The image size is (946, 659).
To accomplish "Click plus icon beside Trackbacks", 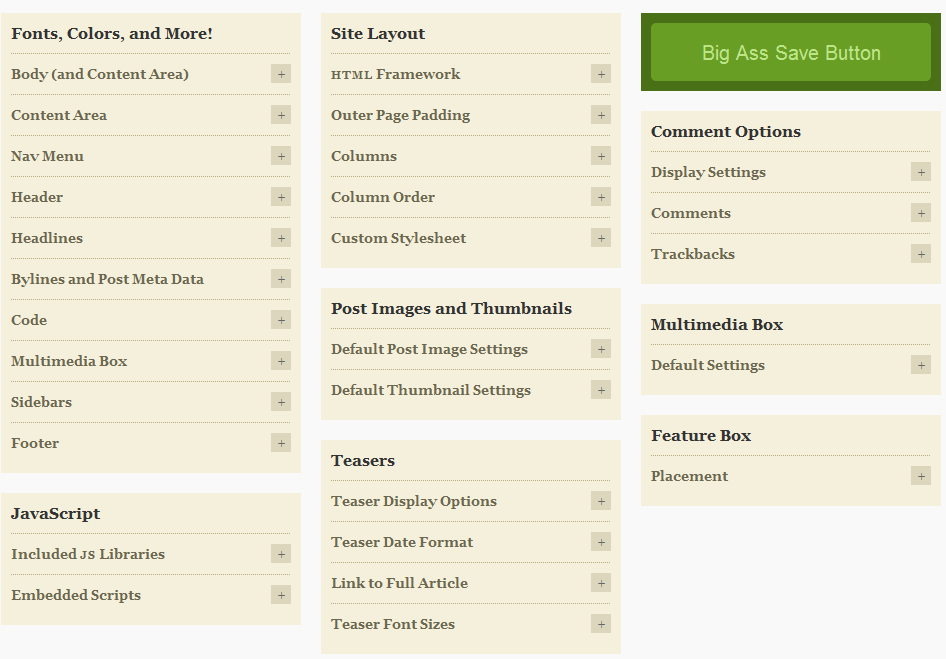I will [921, 254].
